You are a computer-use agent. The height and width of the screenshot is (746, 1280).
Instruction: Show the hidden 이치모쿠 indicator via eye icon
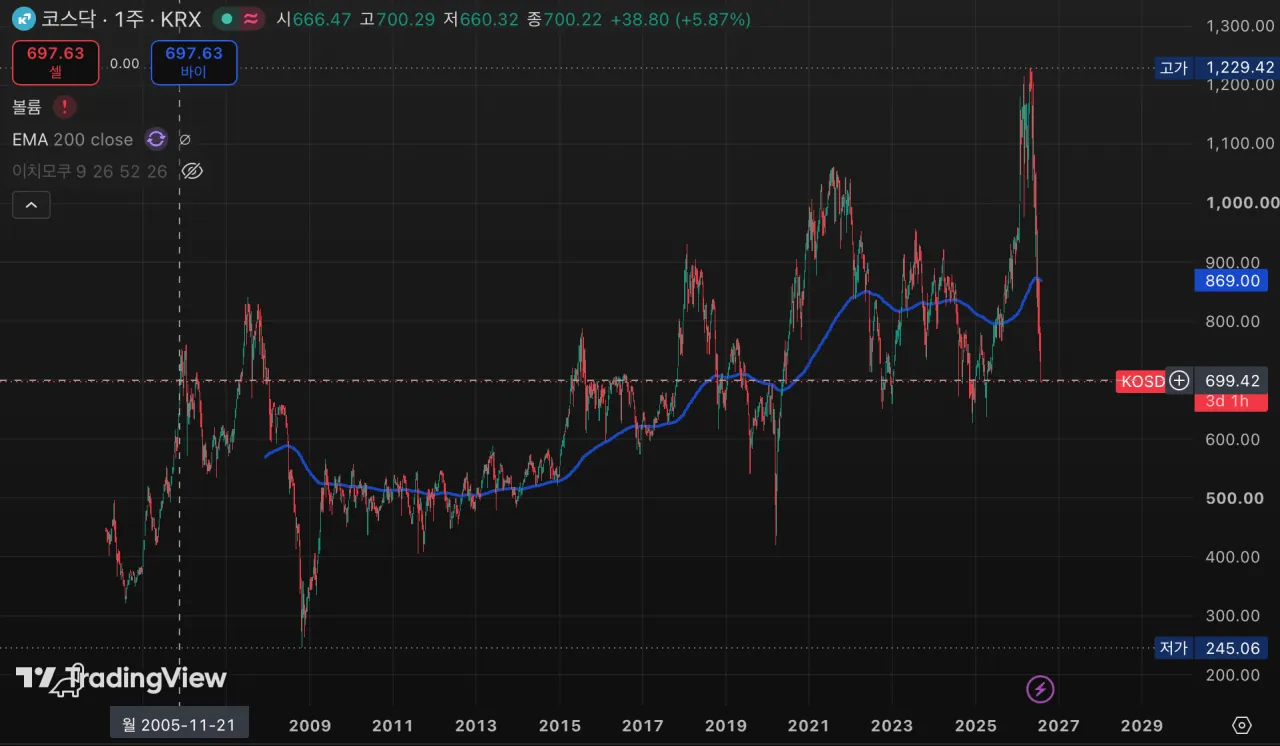pos(192,171)
